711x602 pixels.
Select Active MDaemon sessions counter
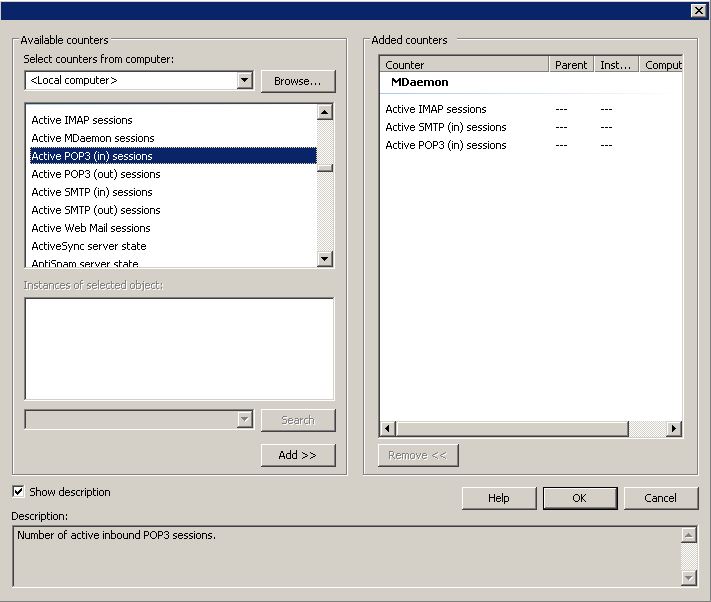[93, 138]
